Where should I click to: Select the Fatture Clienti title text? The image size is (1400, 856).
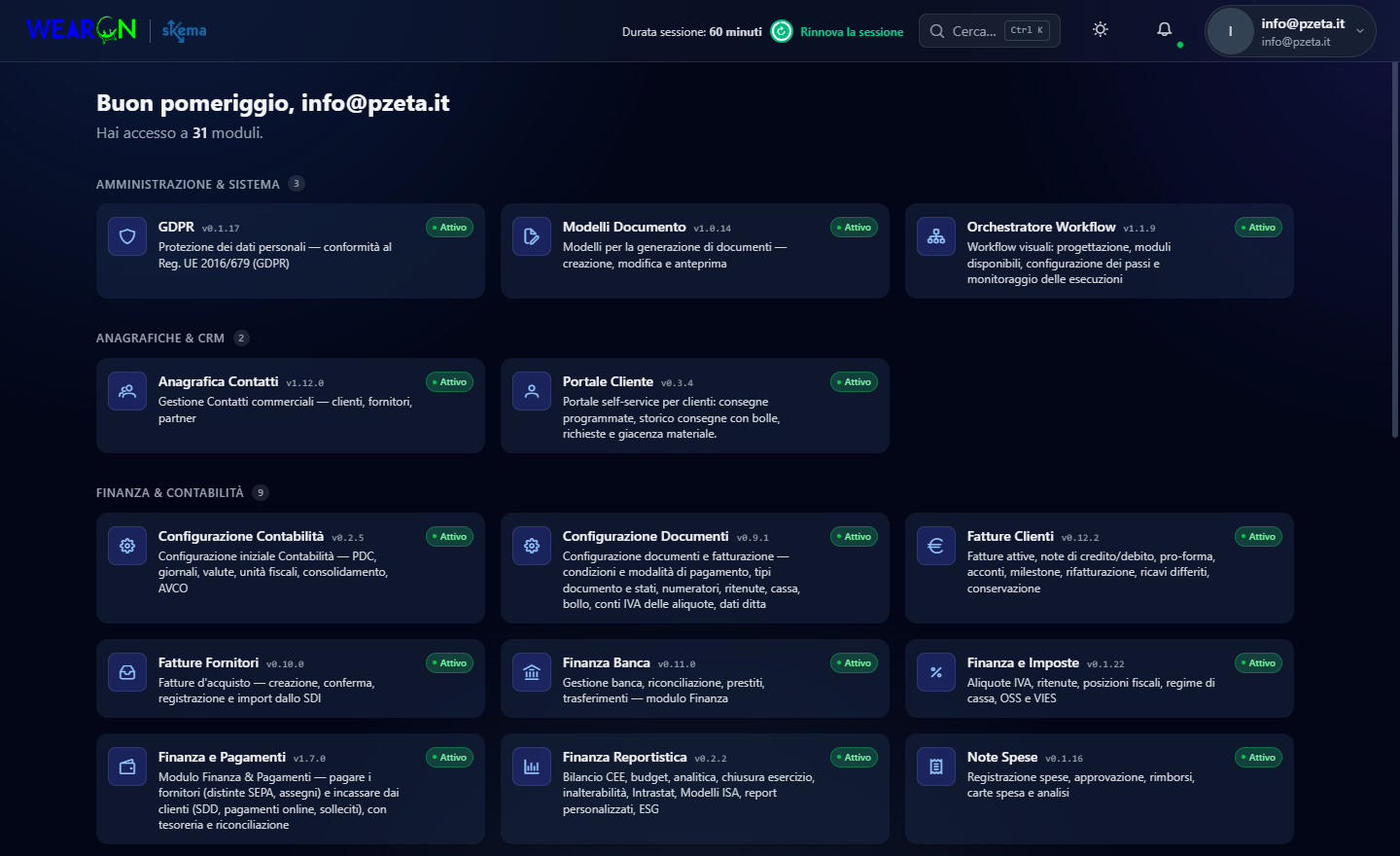point(1010,536)
